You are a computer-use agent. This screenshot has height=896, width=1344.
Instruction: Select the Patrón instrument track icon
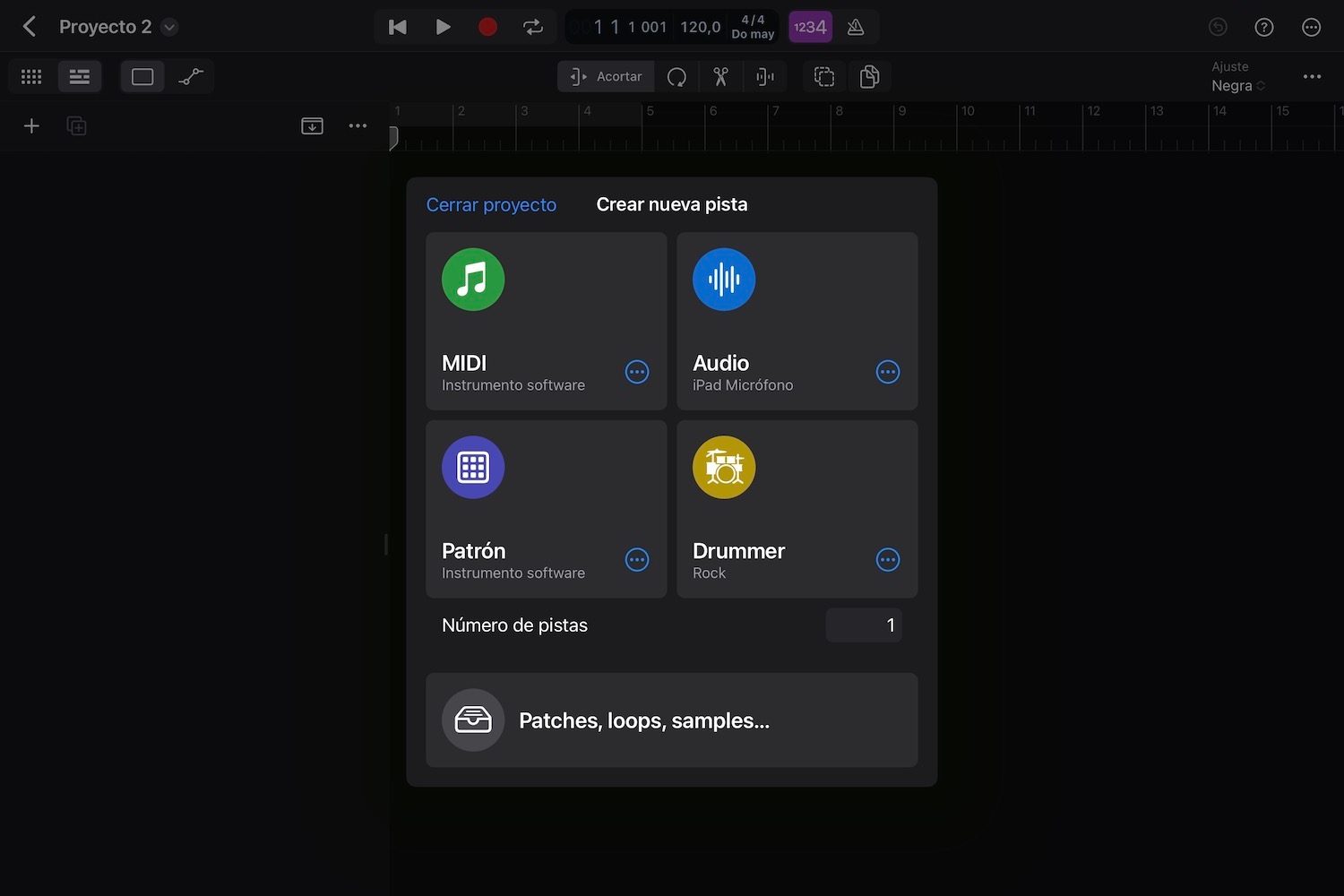[x=472, y=467]
